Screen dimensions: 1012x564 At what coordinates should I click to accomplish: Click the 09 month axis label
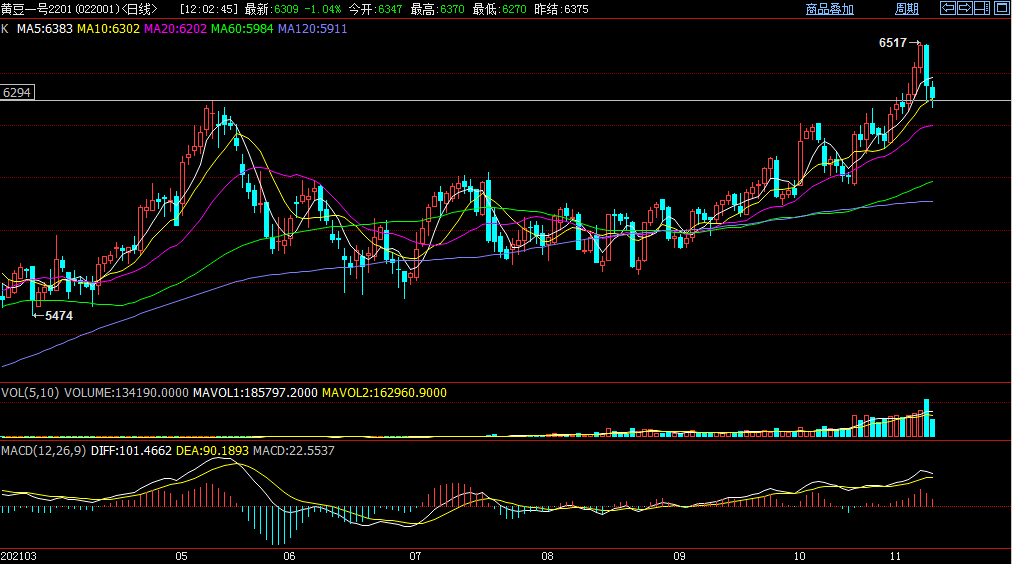[x=679, y=556]
